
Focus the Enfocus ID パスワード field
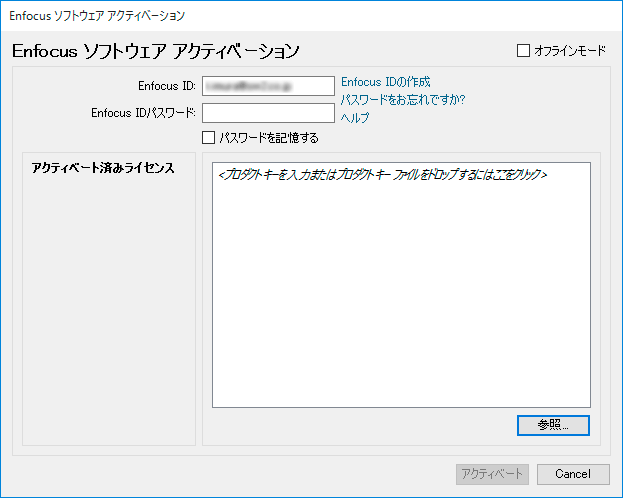[x=268, y=113]
